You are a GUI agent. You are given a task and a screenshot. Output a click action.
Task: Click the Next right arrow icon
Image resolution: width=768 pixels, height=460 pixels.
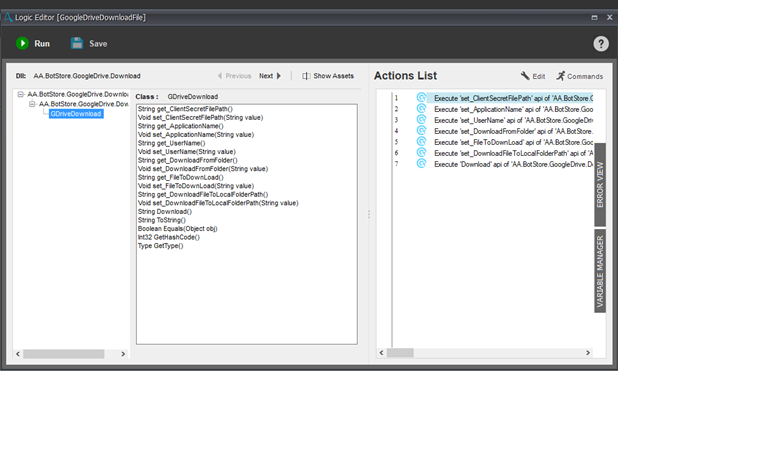pos(279,76)
